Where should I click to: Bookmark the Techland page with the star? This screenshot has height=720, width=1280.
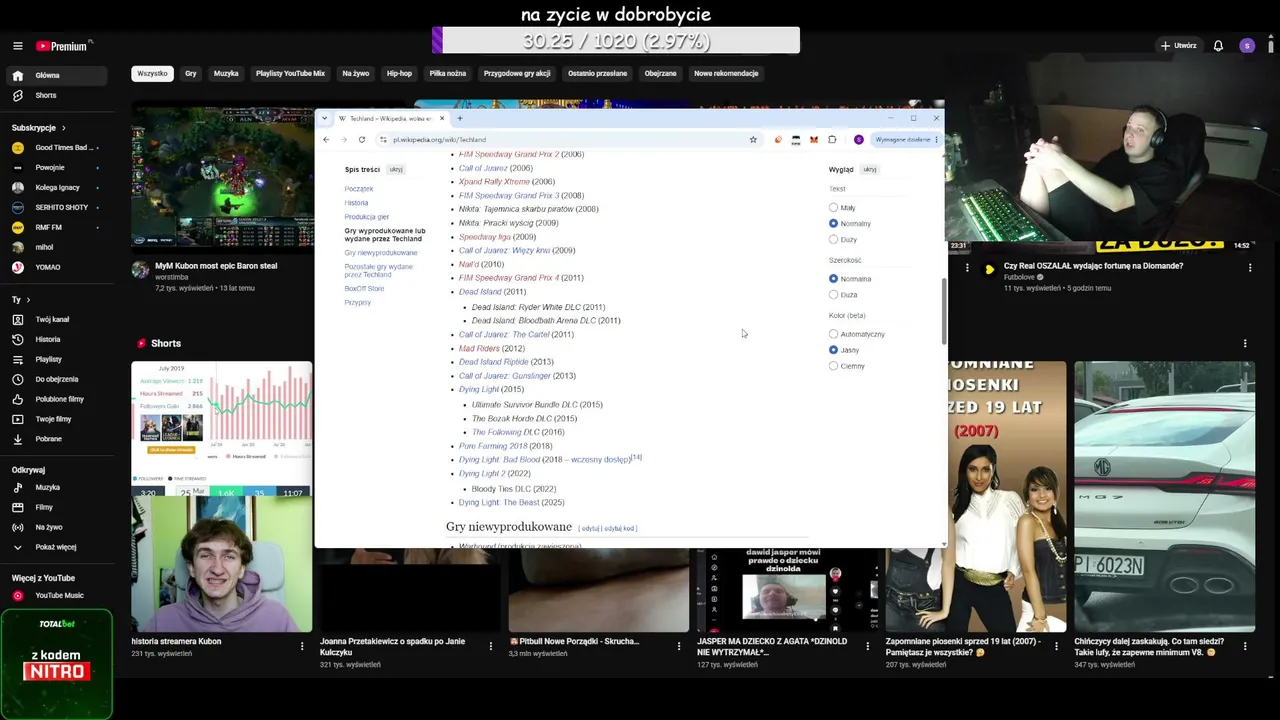tap(753, 140)
